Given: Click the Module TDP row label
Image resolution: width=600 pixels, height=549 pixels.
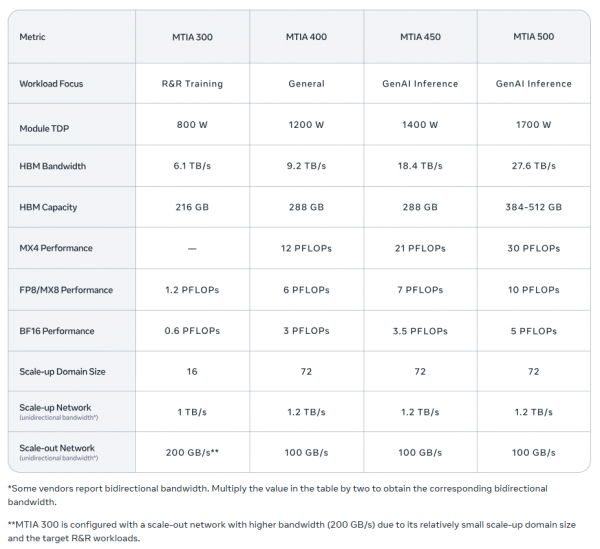Looking at the screenshot, I should click(44, 126).
